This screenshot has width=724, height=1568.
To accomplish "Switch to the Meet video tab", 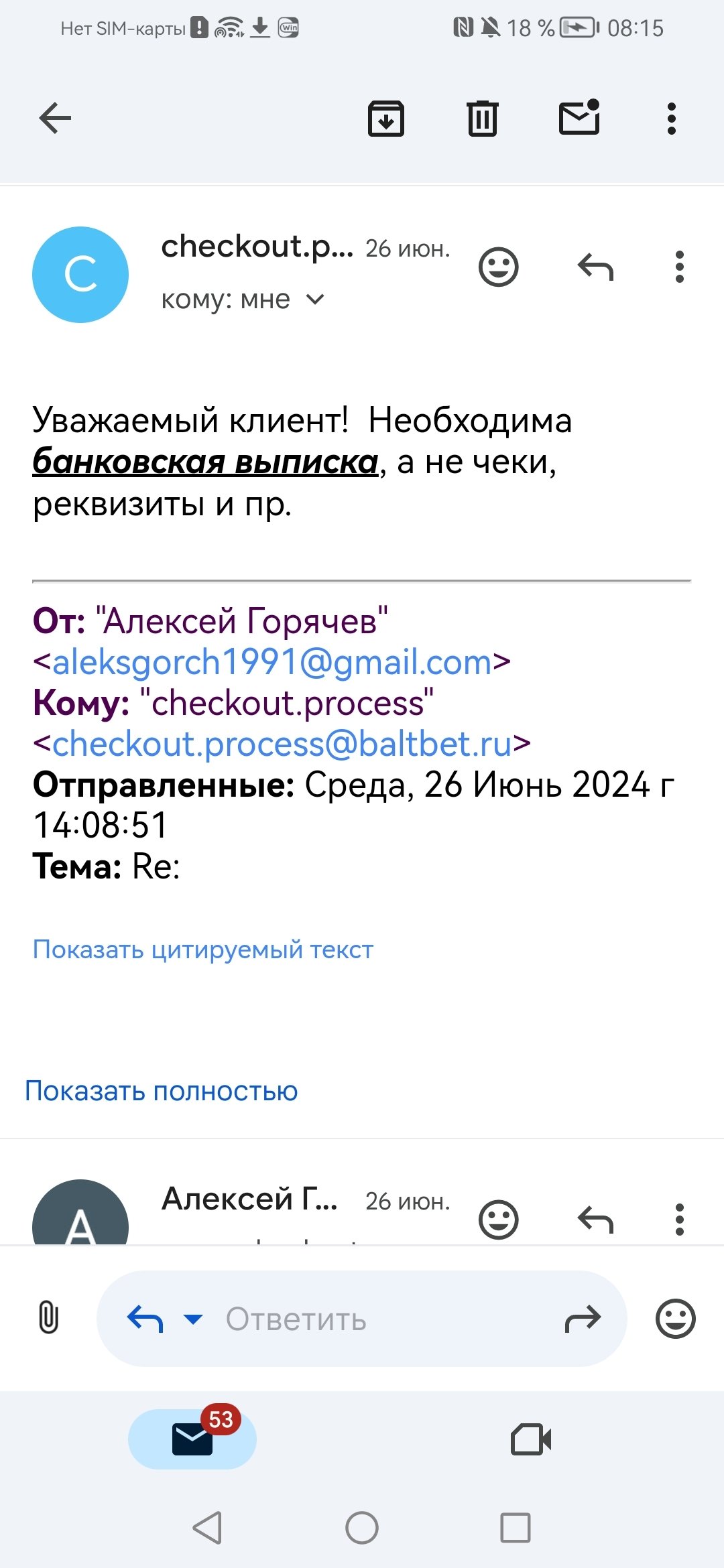I will (531, 1439).
